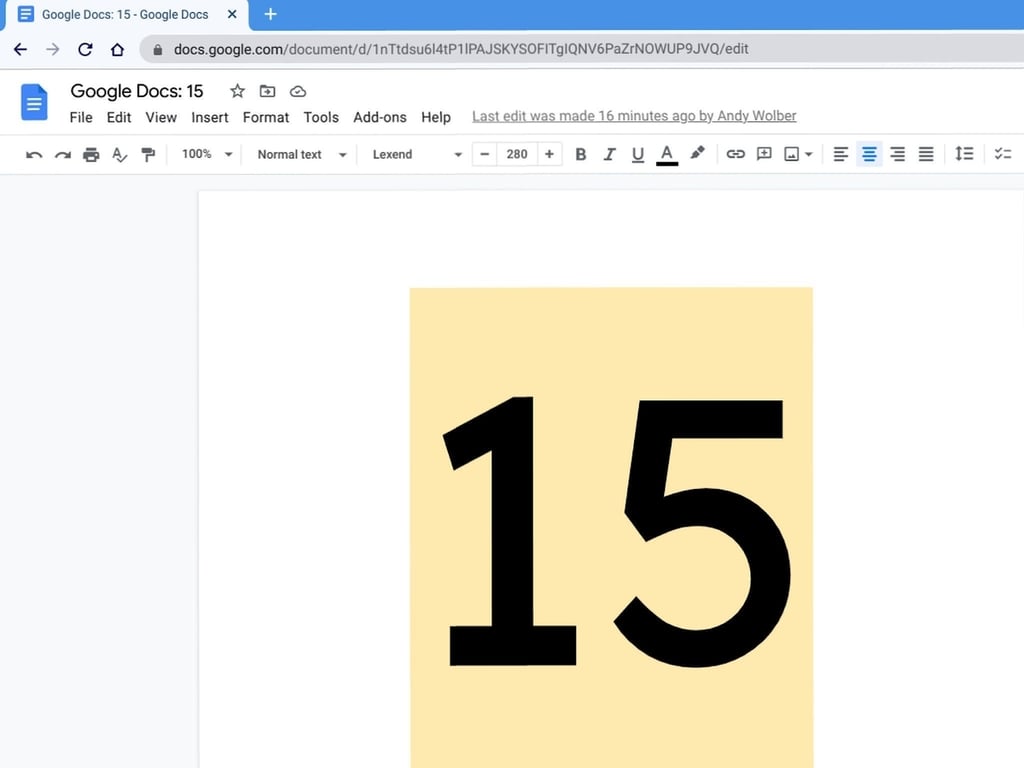
Task: Go back with browser back arrow
Action: (20, 49)
